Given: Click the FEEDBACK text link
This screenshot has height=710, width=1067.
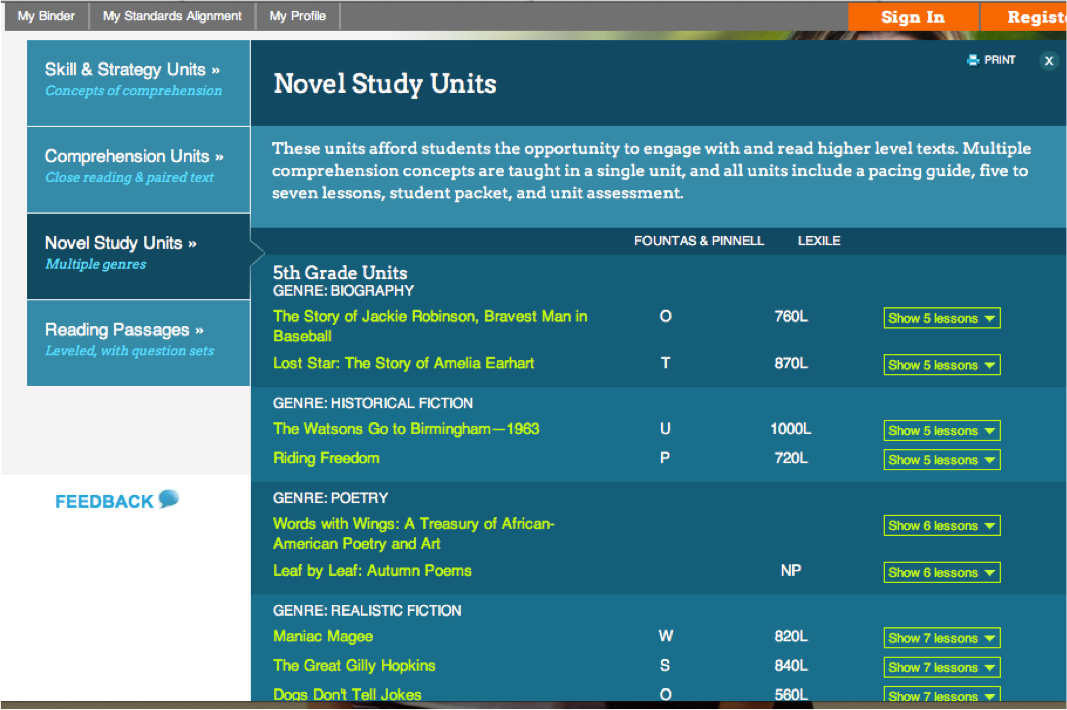Looking at the screenshot, I should [104, 502].
